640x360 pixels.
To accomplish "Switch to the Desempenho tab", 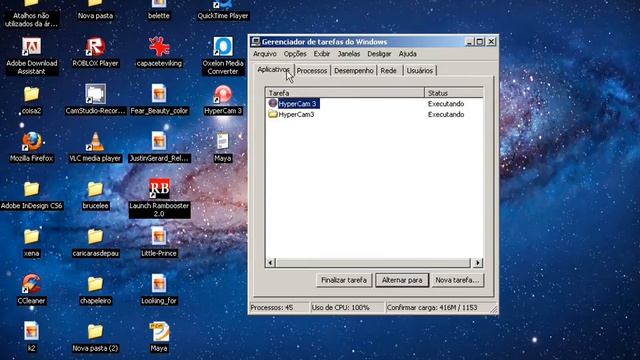I will 354,71.
